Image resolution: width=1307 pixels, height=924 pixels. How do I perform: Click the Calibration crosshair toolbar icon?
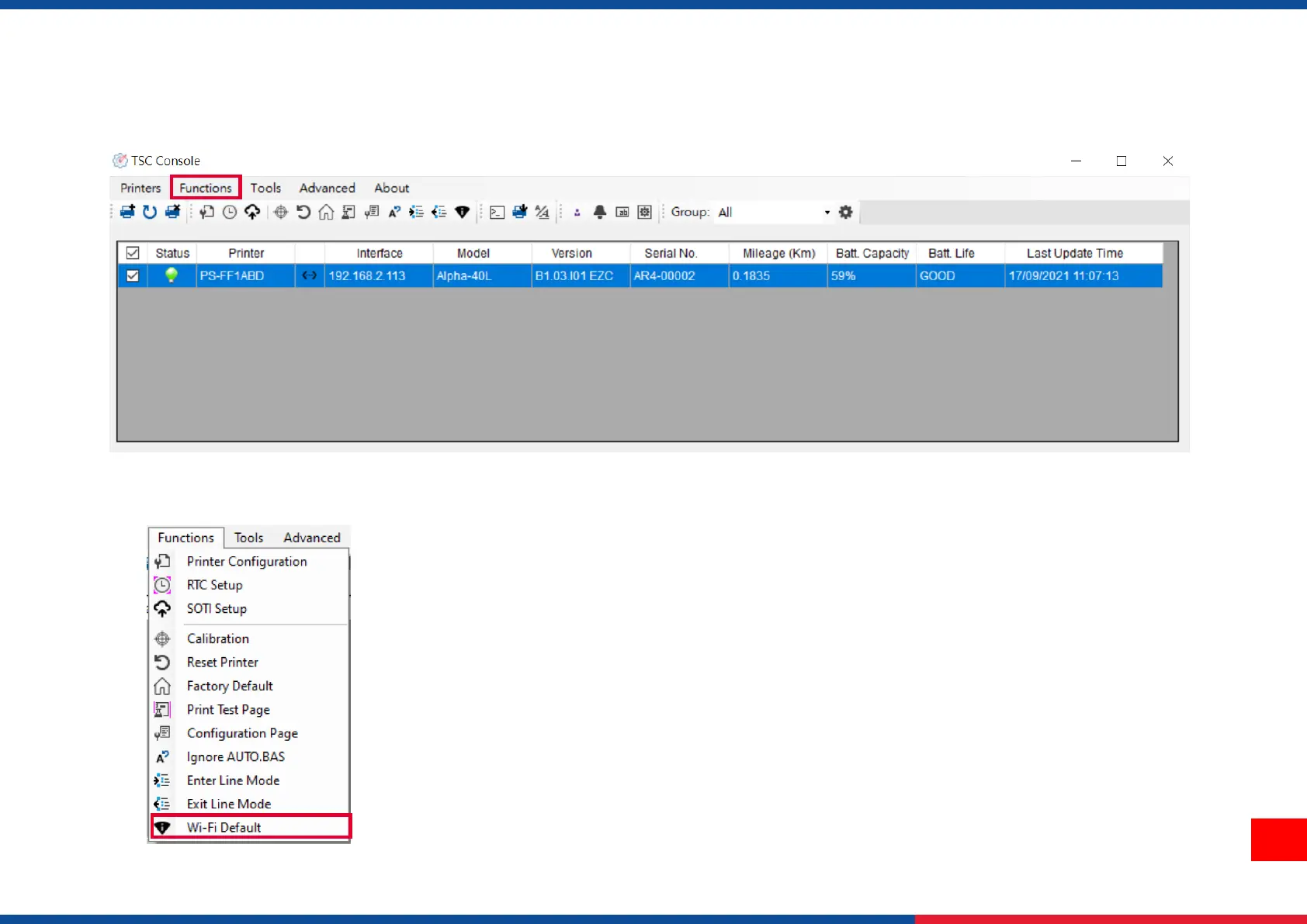[281, 212]
